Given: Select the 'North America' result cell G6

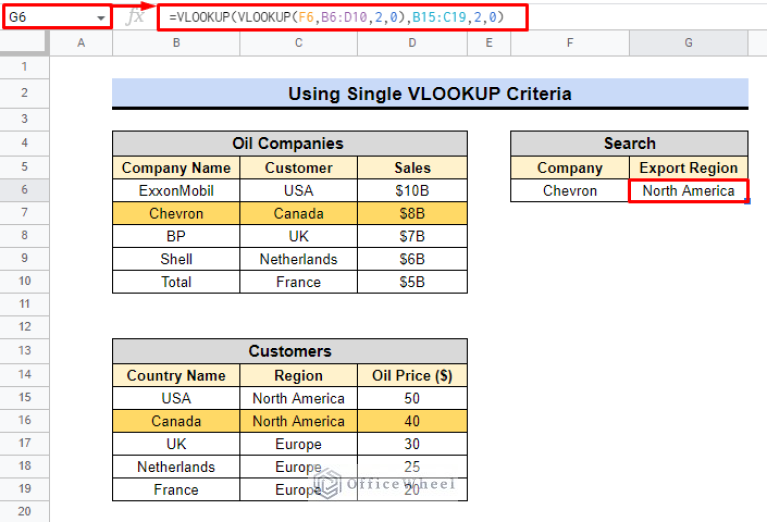Looking at the screenshot, I should pyautogui.click(x=688, y=190).
